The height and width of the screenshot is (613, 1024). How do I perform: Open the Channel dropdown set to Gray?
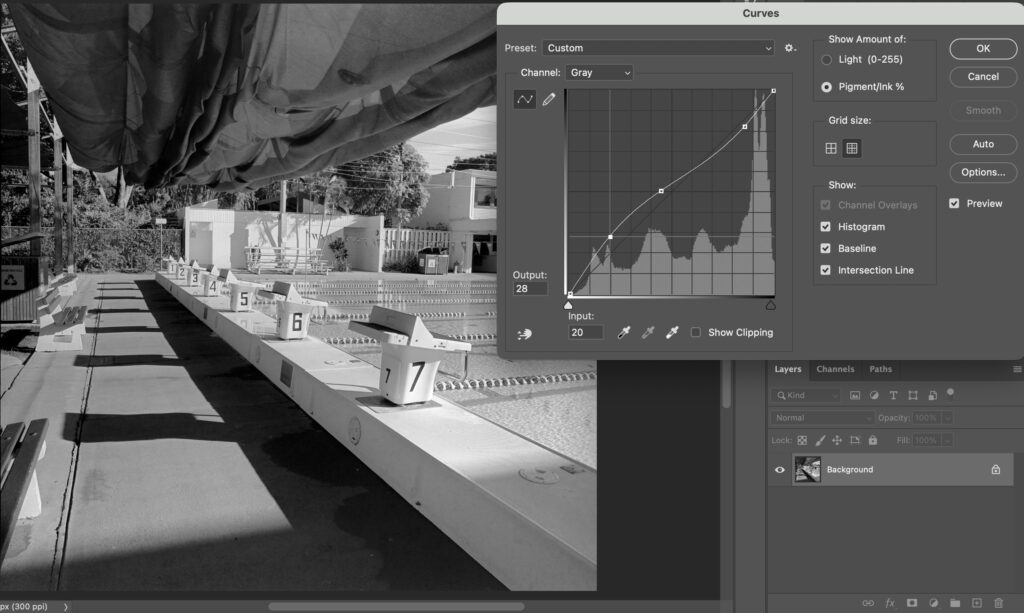tap(599, 73)
